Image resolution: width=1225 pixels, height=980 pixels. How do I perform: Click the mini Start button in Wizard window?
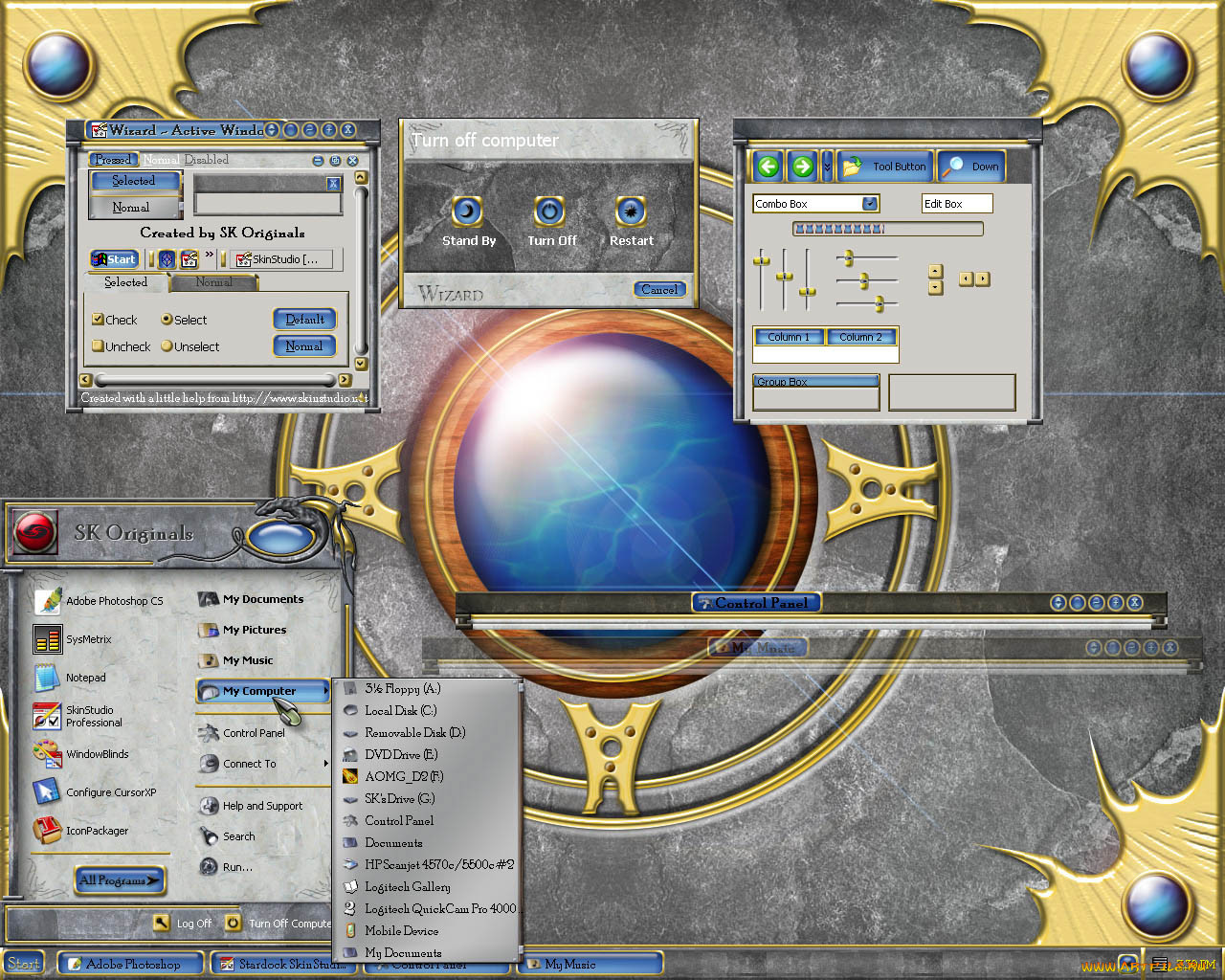point(115,259)
